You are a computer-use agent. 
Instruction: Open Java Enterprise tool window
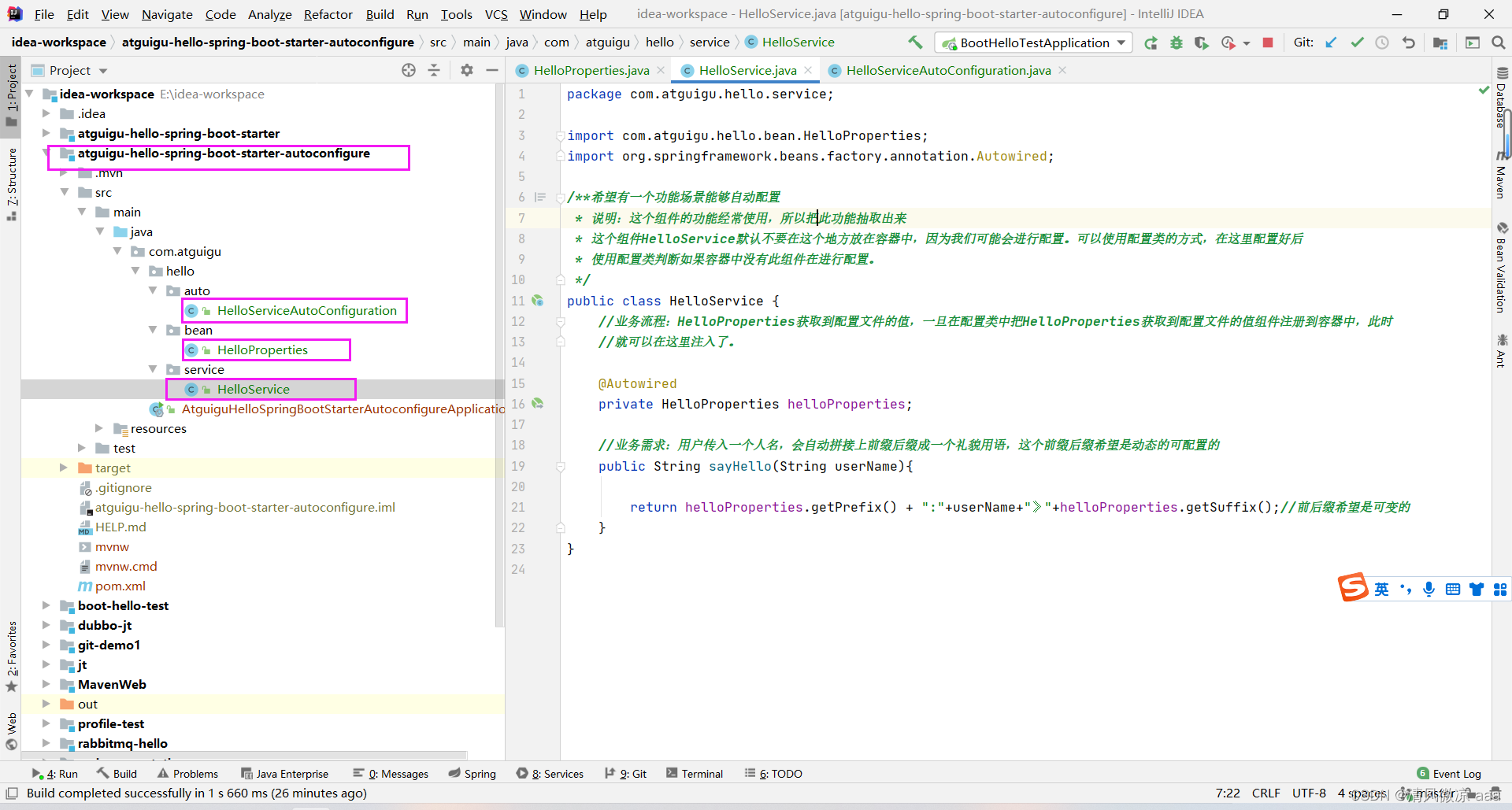coord(284,774)
